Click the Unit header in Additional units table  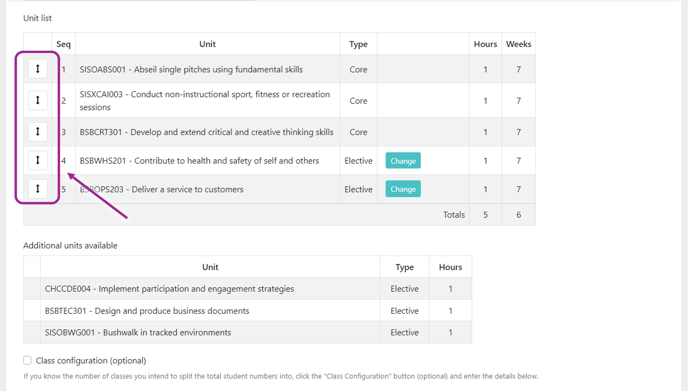210,267
